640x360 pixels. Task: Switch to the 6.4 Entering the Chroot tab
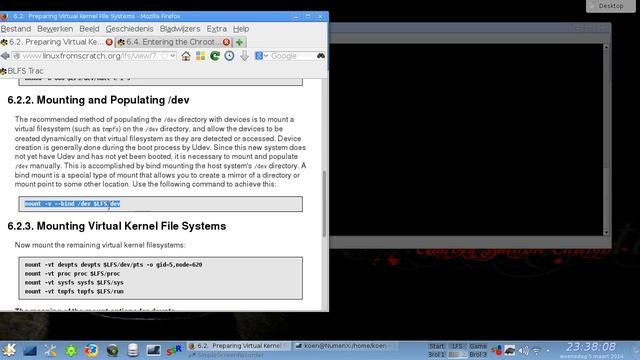pyautogui.click(x=173, y=42)
